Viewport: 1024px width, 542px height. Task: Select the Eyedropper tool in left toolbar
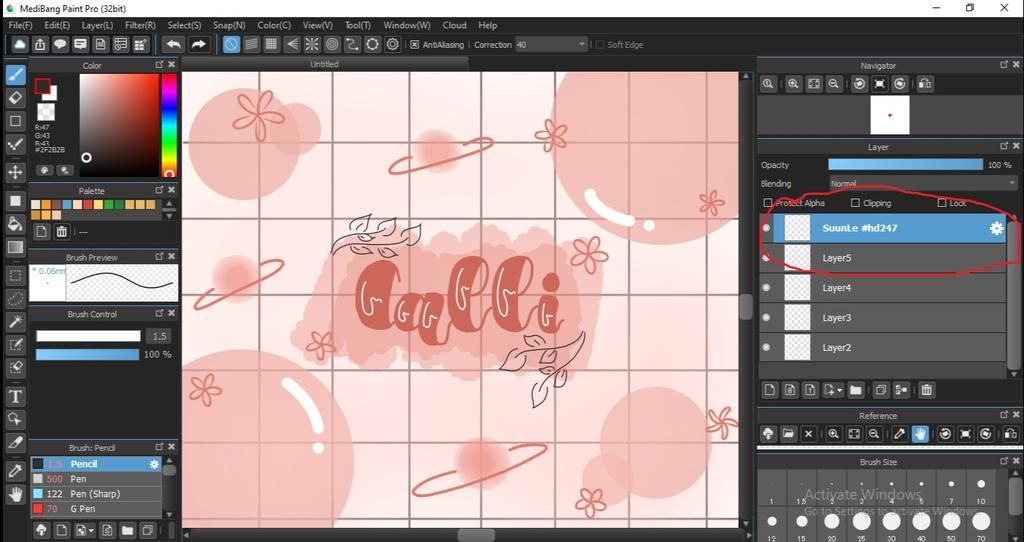click(16, 471)
